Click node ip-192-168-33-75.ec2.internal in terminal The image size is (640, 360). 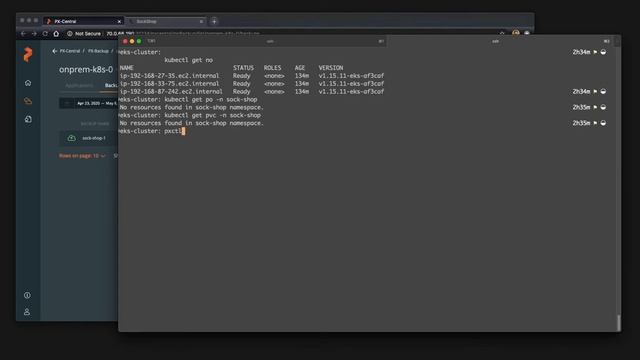169,84
